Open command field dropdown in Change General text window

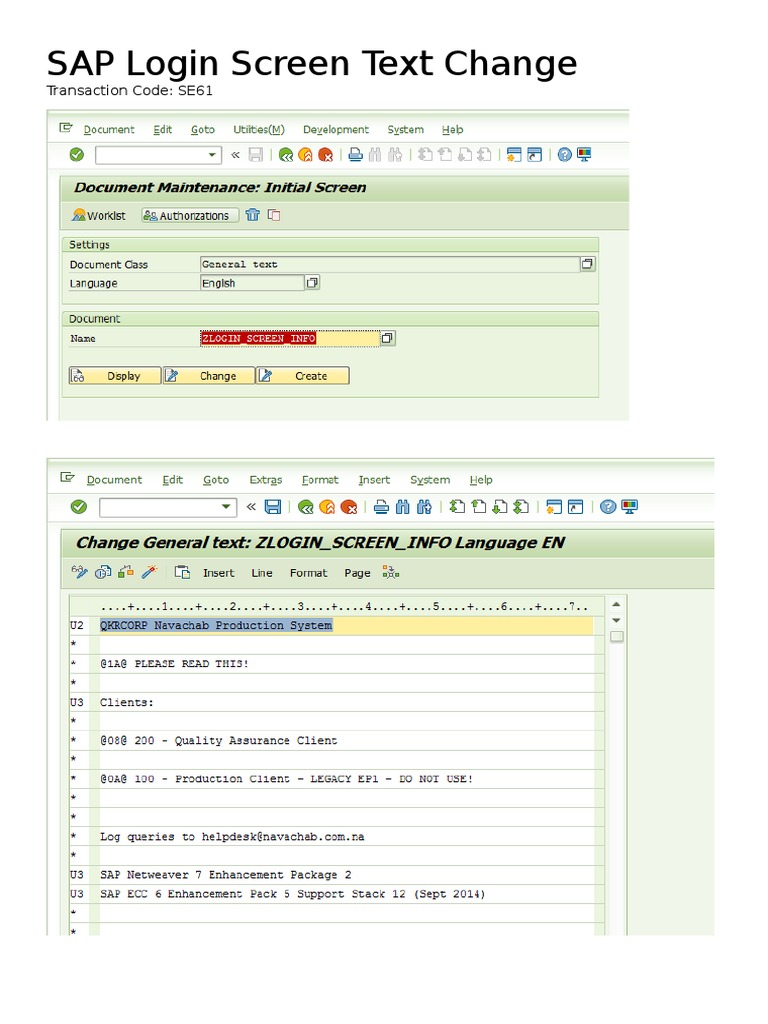point(226,507)
